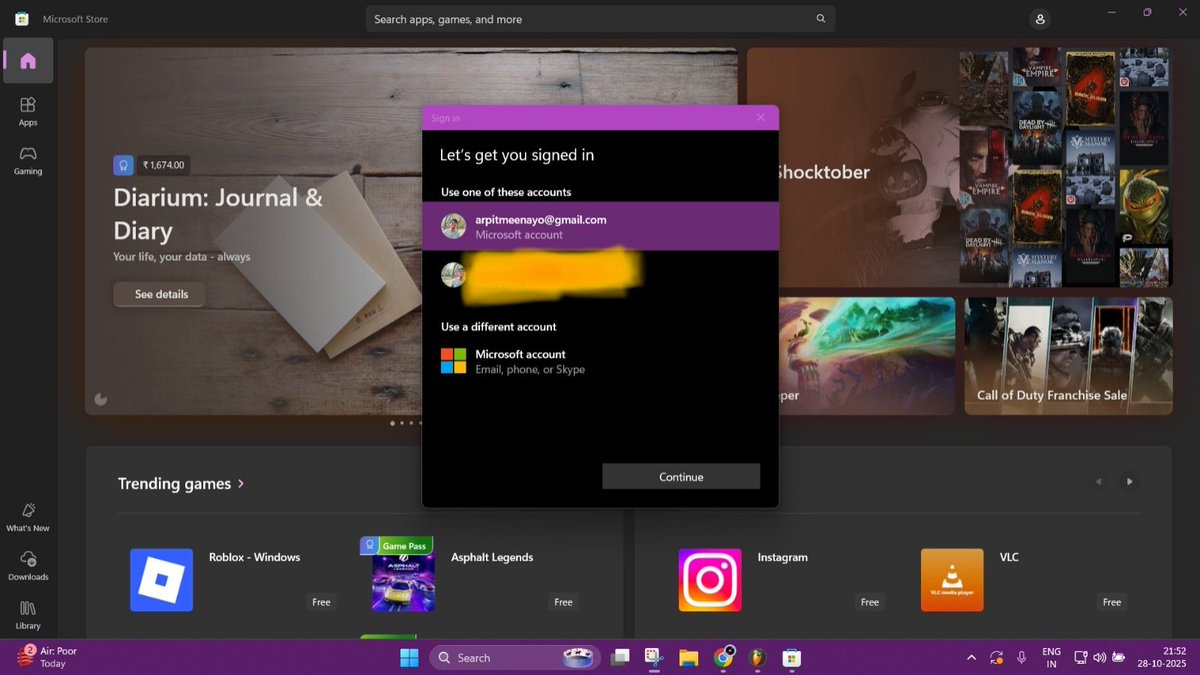Click the Asphalt Legends game icon
Image resolution: width=1200 pixels, height=675 pixels.
point(403,582)
